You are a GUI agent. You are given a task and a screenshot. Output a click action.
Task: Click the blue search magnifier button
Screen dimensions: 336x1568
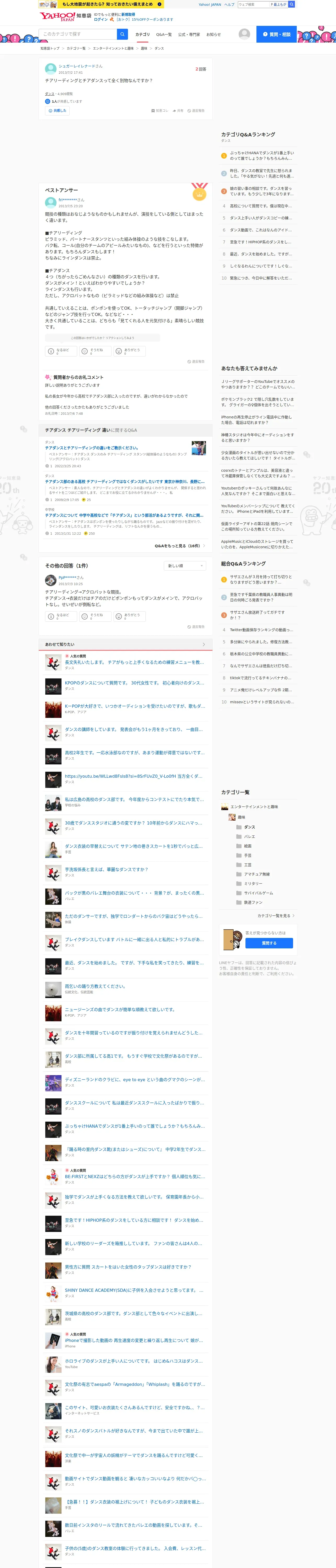pos(122,34)
